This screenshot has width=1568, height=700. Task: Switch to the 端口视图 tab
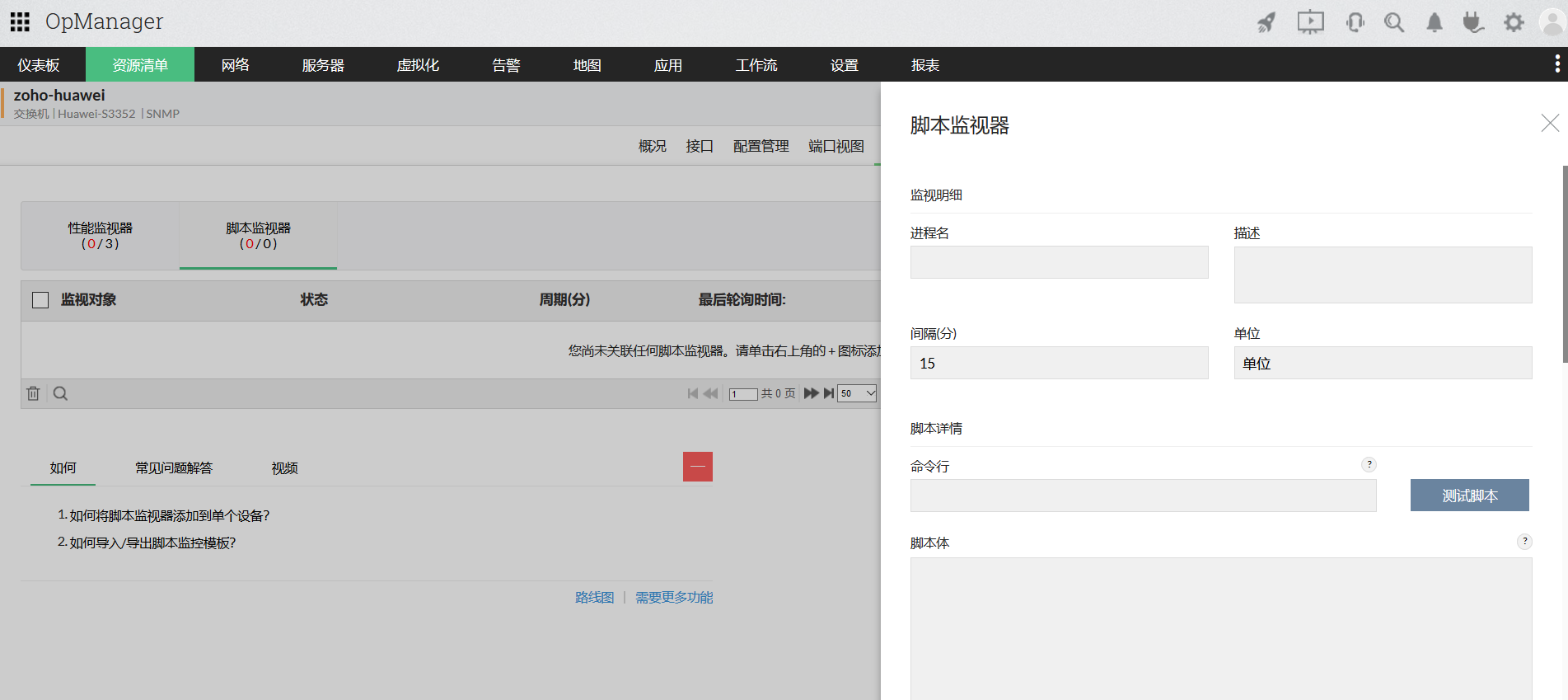point(836,146)
